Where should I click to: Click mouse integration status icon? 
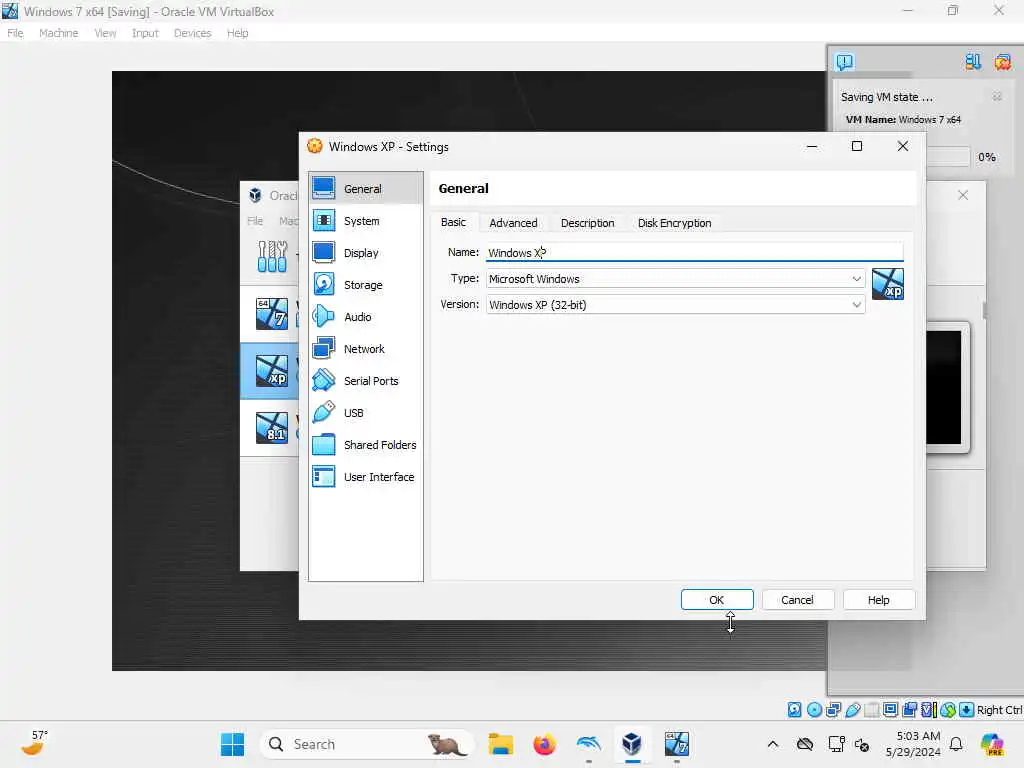948,710
